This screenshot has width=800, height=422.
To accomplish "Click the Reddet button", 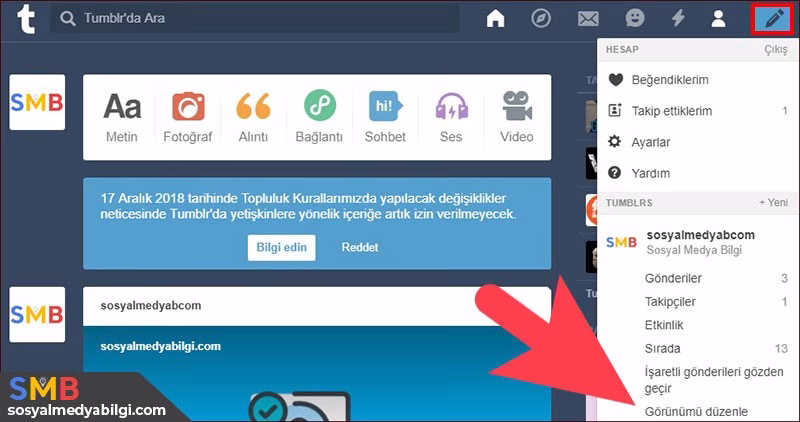I will click(360, 247).
